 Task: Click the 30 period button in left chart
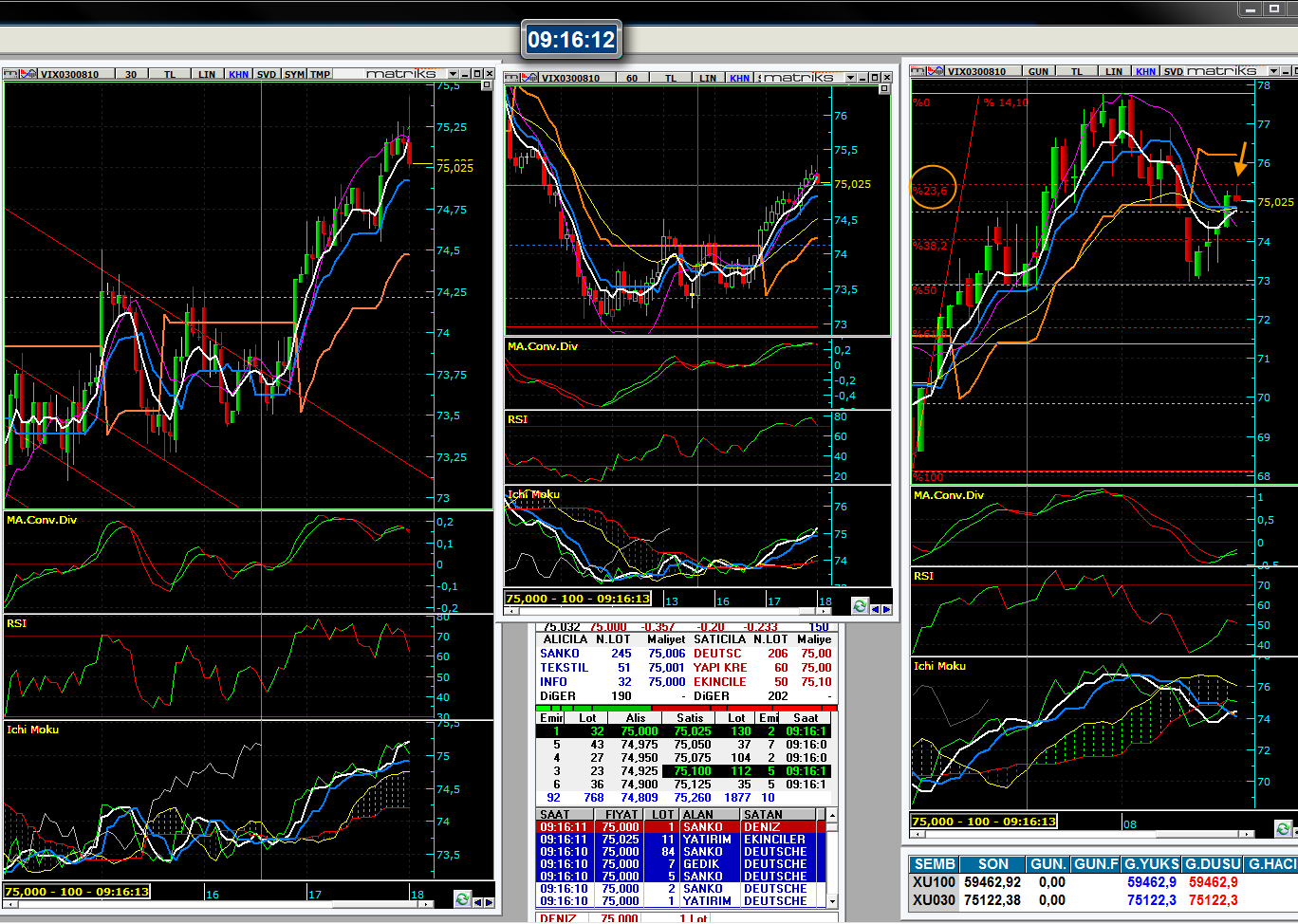[131, 74]
